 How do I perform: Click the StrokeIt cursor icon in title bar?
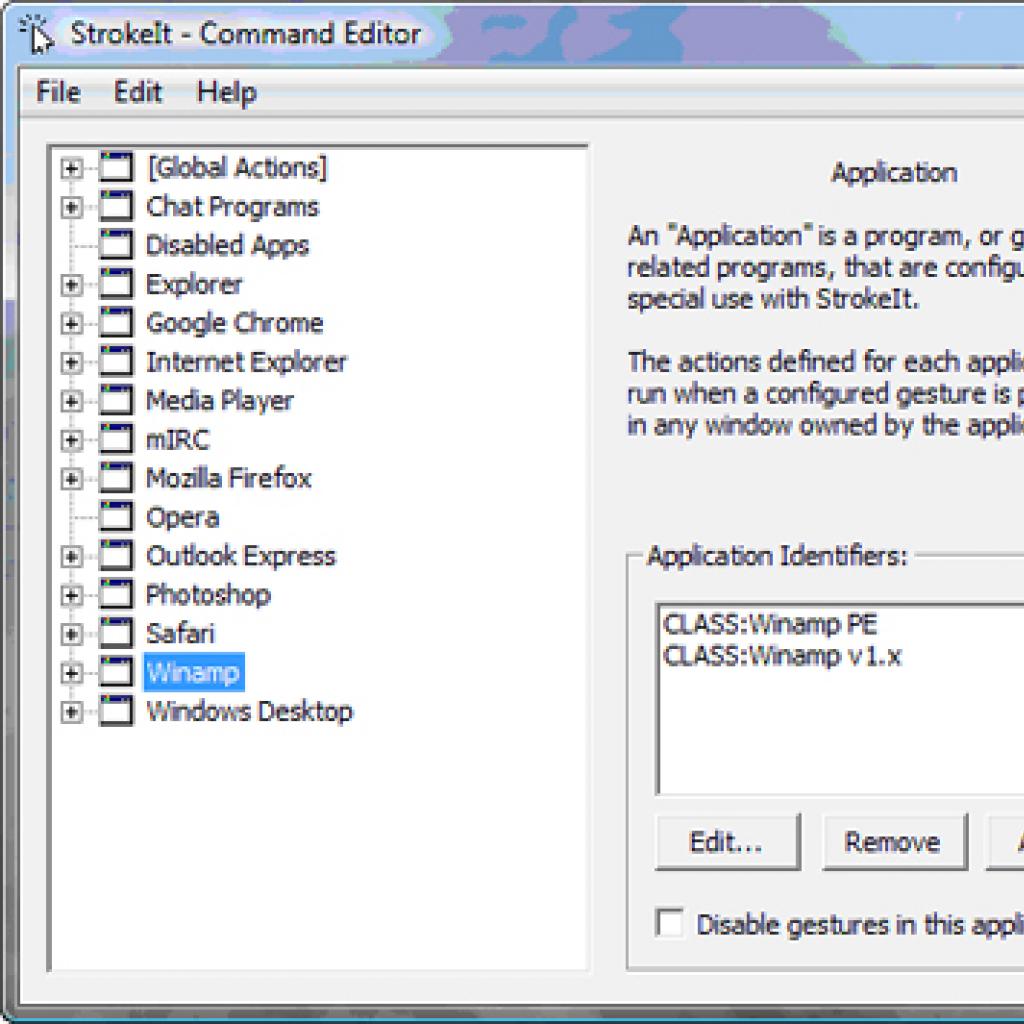pos(35,34)
